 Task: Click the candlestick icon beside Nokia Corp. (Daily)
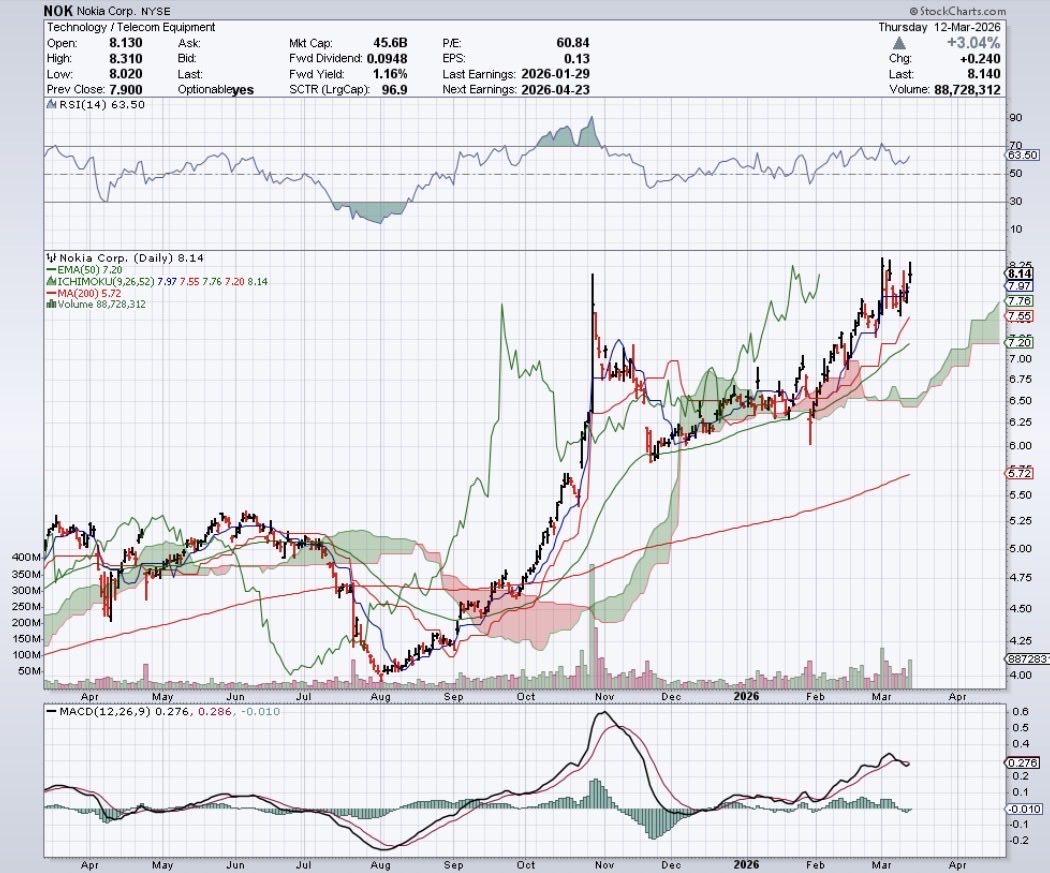tap(52, 258)
